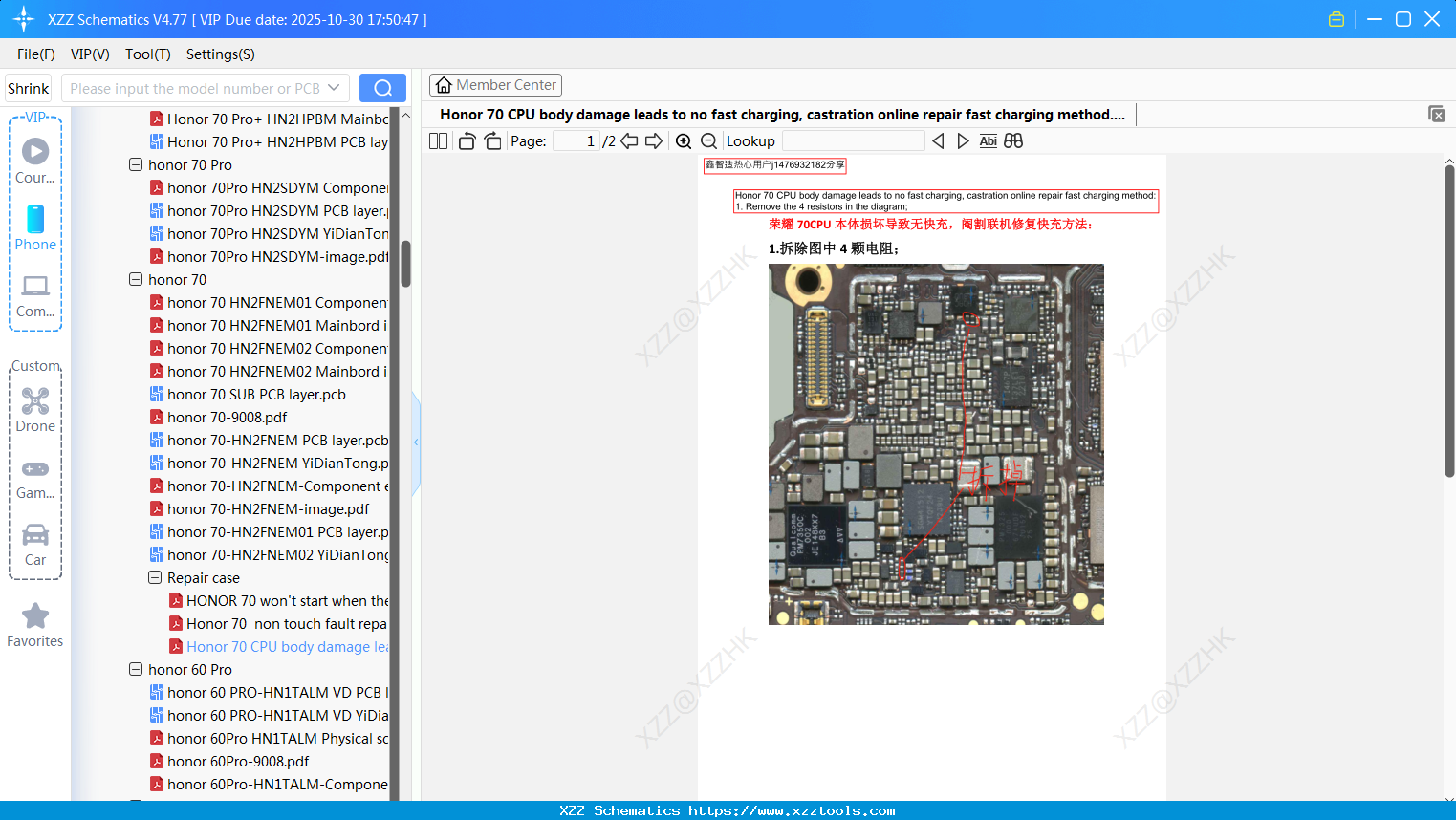Find next lookup match
Image resolution: width=1456 pixels, height=820 pixels.
click(x=963, y=140)
